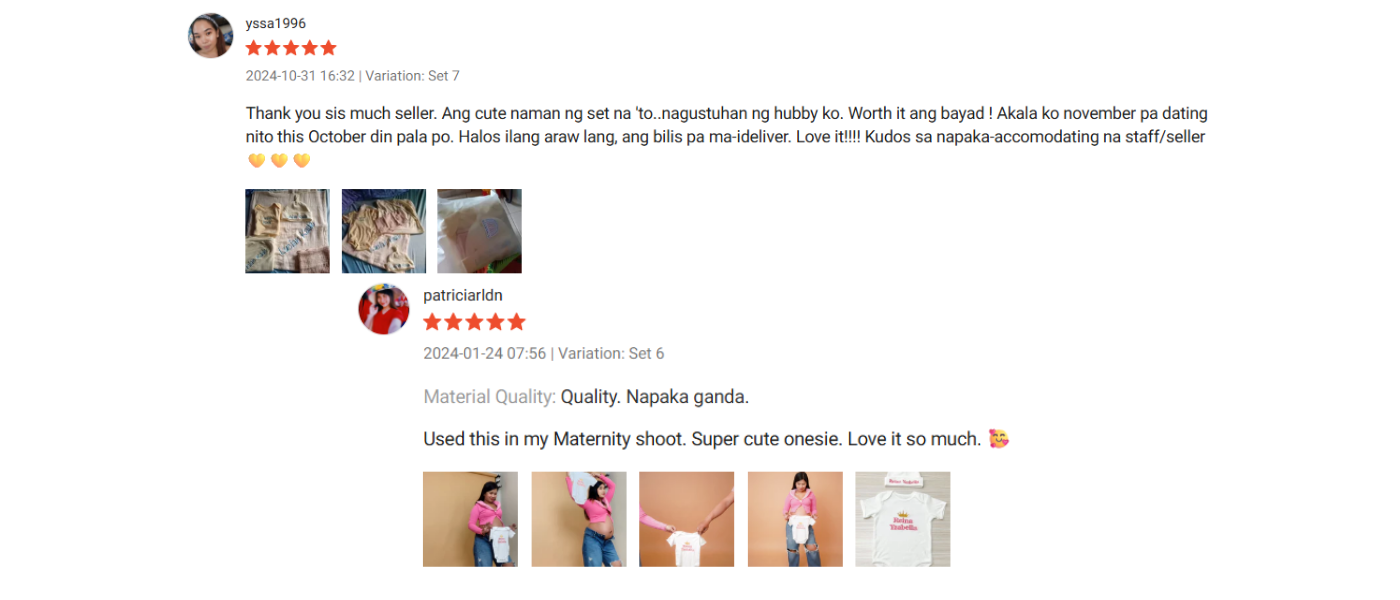The height and width of the screenshot is (600, 1400).
Task: Click the smiling hearts emoji after review
Action: [999, 439]
